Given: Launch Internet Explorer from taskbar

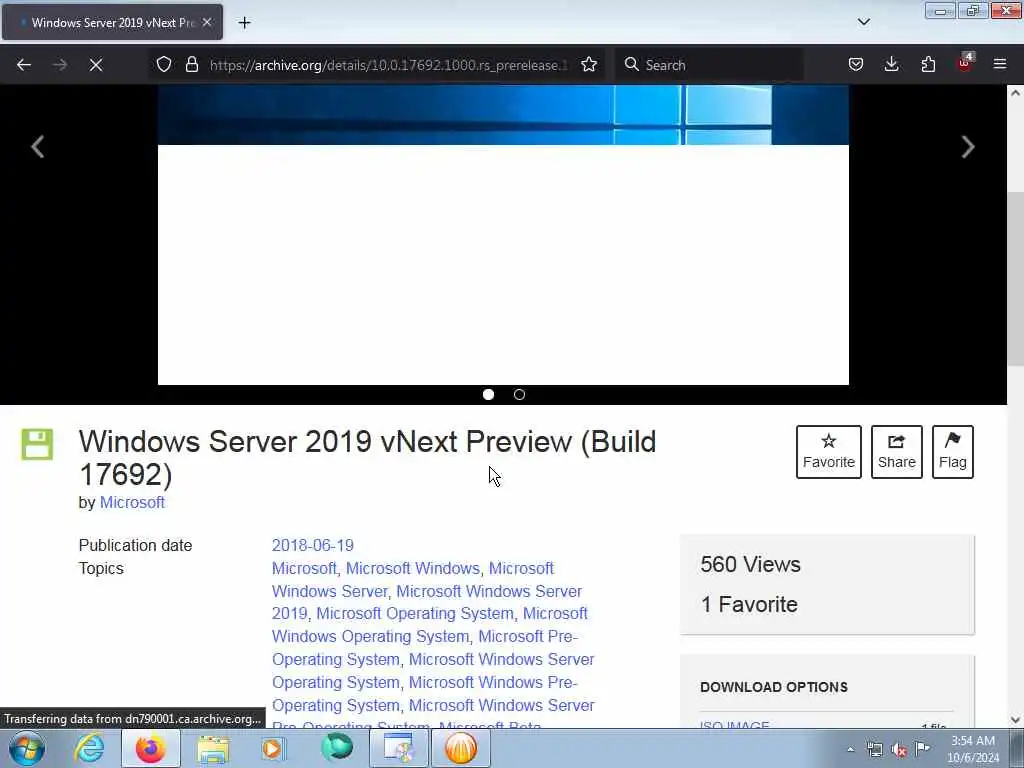Looking at the screenshot, I should [89, 748].
